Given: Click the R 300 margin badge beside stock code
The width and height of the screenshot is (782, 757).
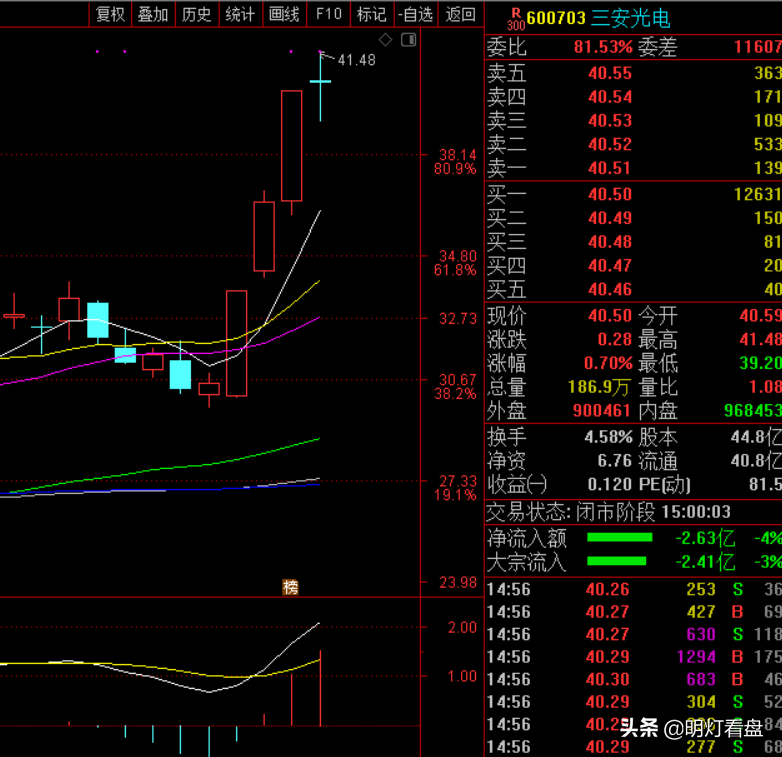Looking at the screenshot, I should coord(514,19).
